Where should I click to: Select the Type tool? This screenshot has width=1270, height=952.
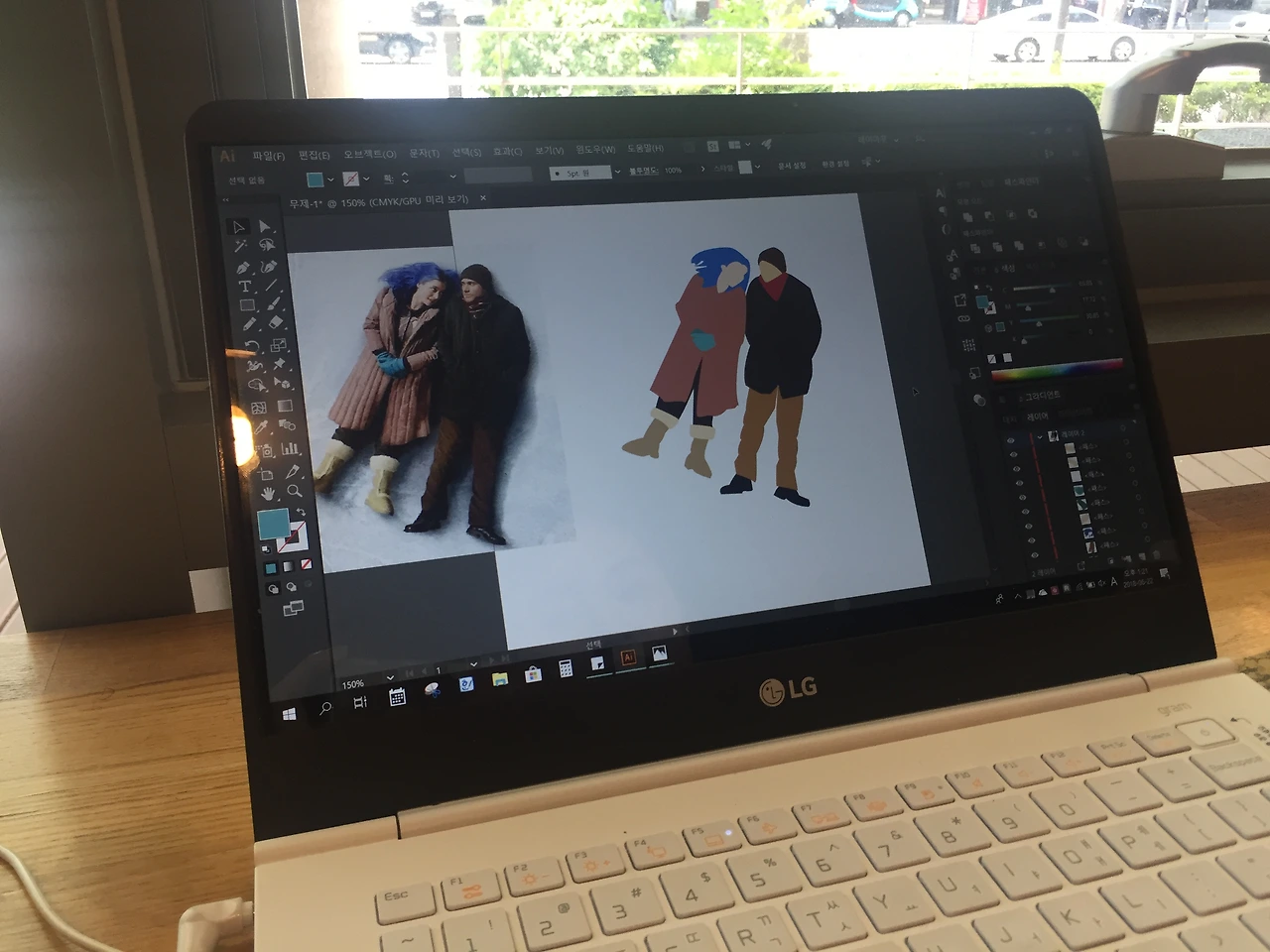point(244,288)
